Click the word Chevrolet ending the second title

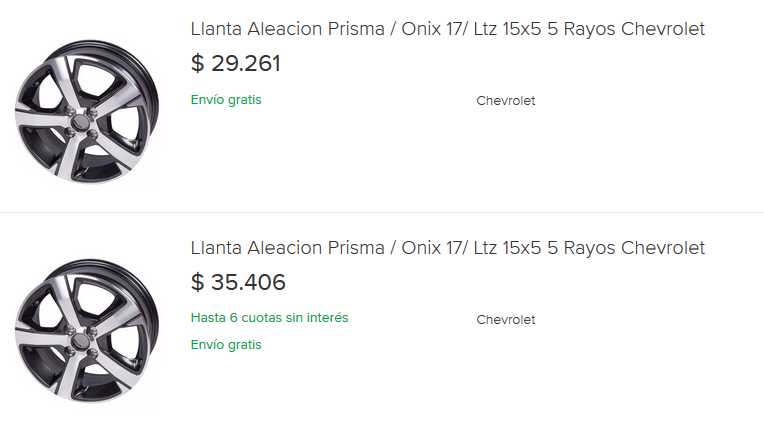663,248
